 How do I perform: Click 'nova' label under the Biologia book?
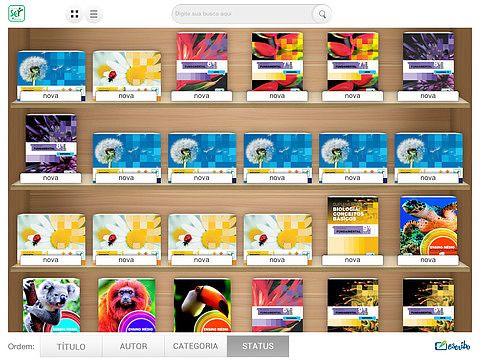point(352,260)
